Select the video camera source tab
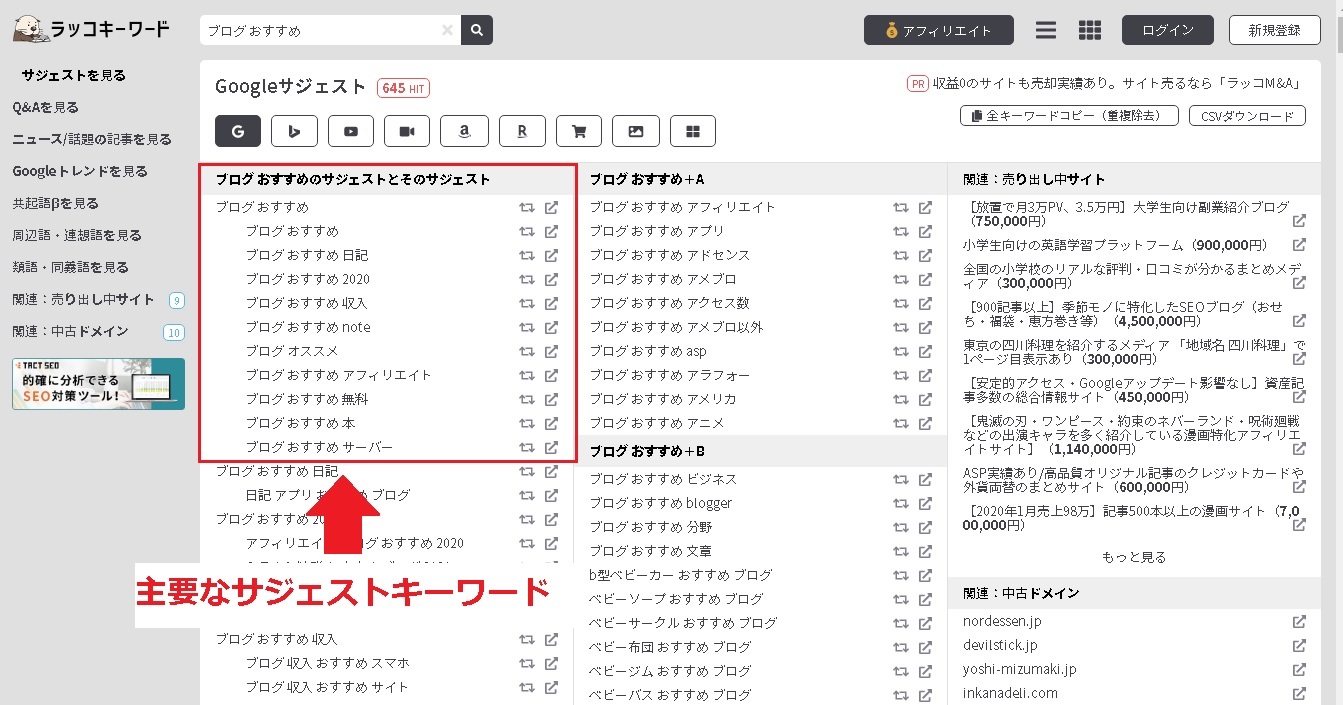The height and width of the screenshot is (705, 1343). click(x=407, y=131)
